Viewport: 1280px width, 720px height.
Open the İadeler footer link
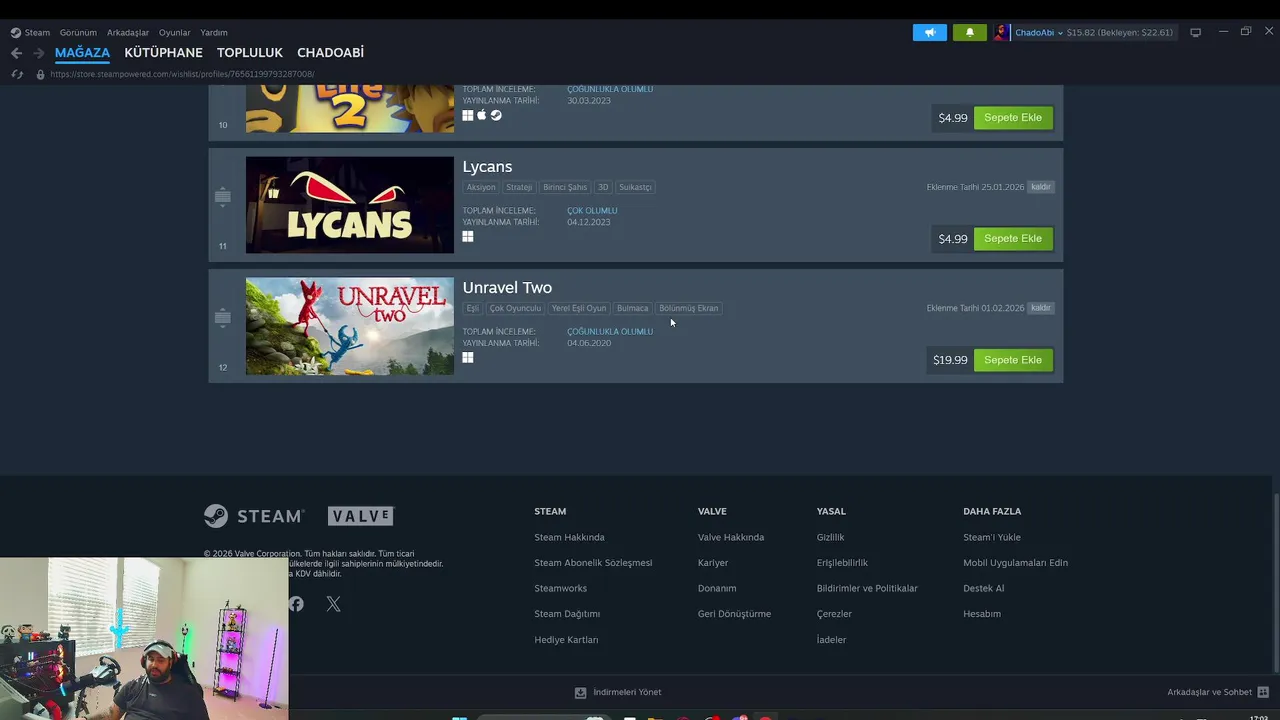point(831,640)
